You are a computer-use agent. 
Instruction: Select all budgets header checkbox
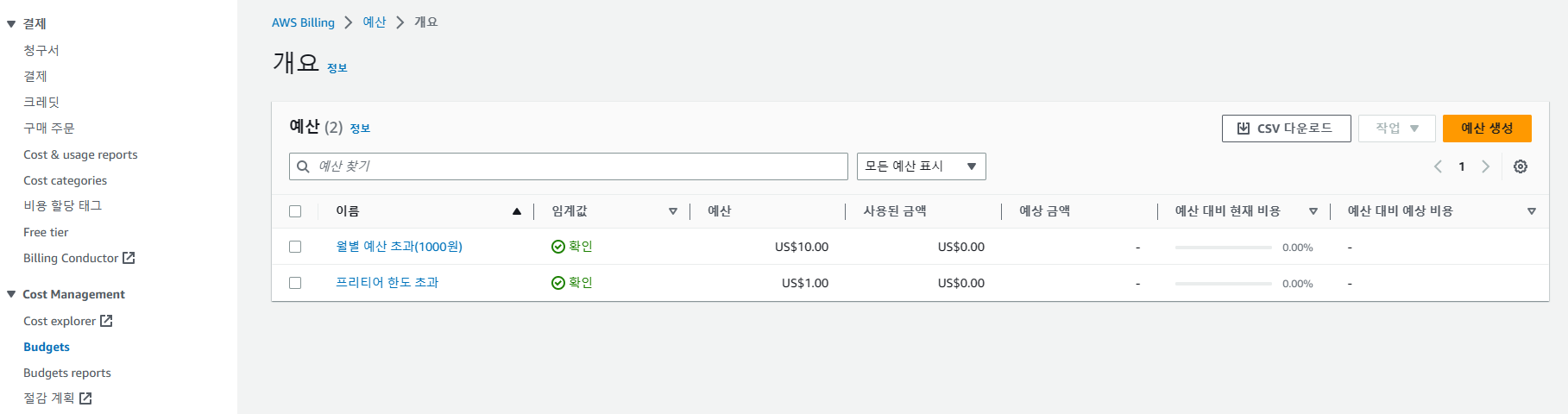[x=295, y=211]
